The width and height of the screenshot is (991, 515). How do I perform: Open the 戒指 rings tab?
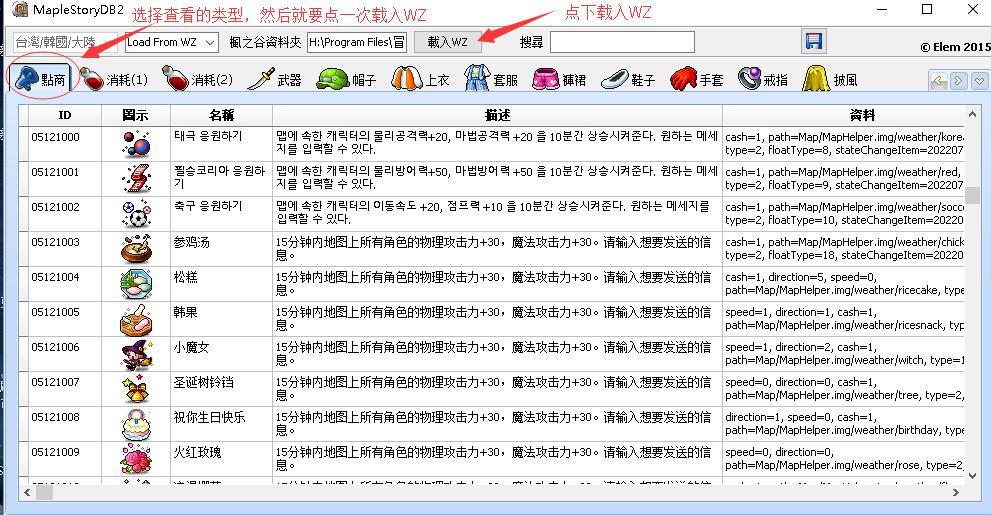[763, 80]
